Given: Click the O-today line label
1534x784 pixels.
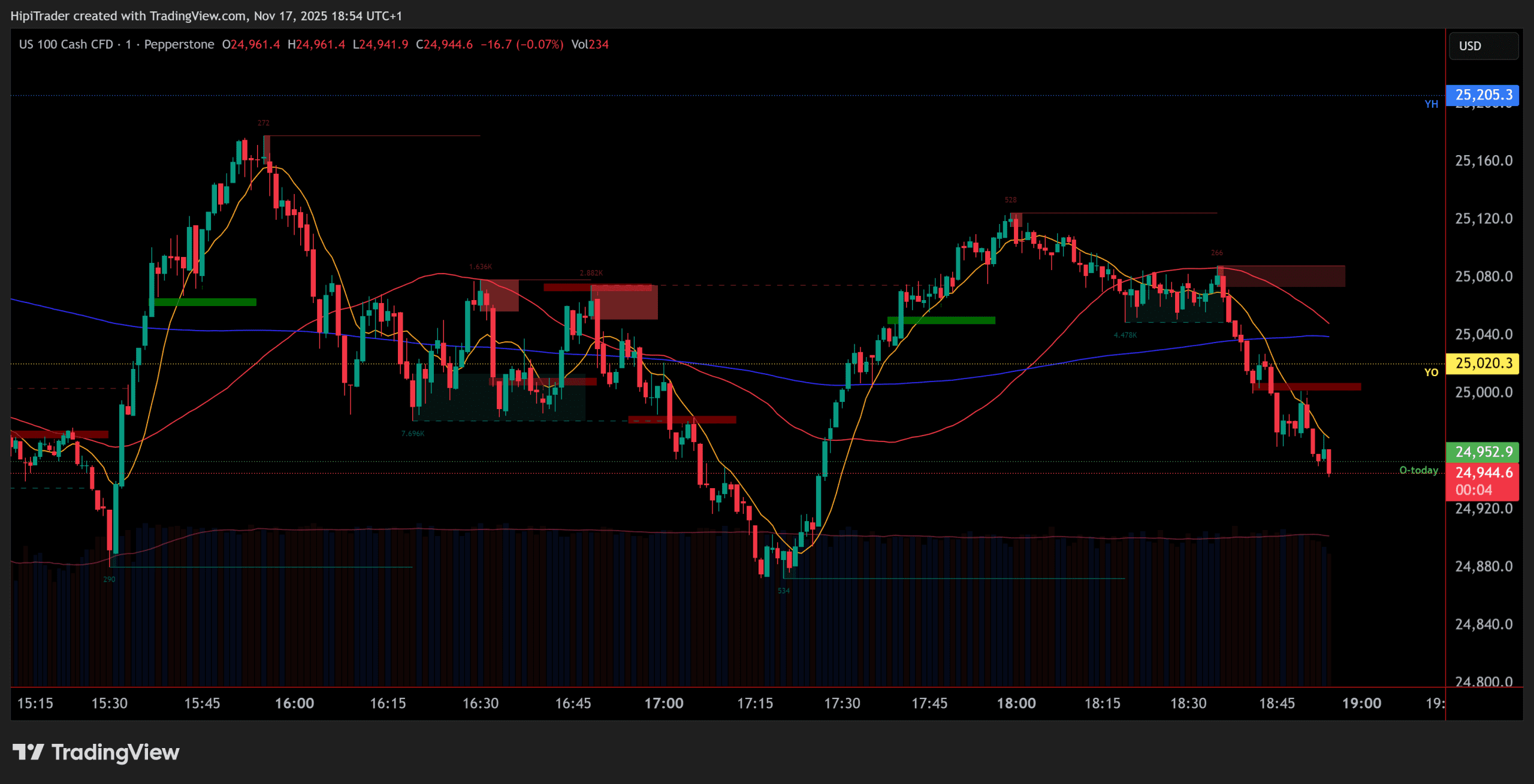Looking at the screenshot, I should pos(1418,470).
